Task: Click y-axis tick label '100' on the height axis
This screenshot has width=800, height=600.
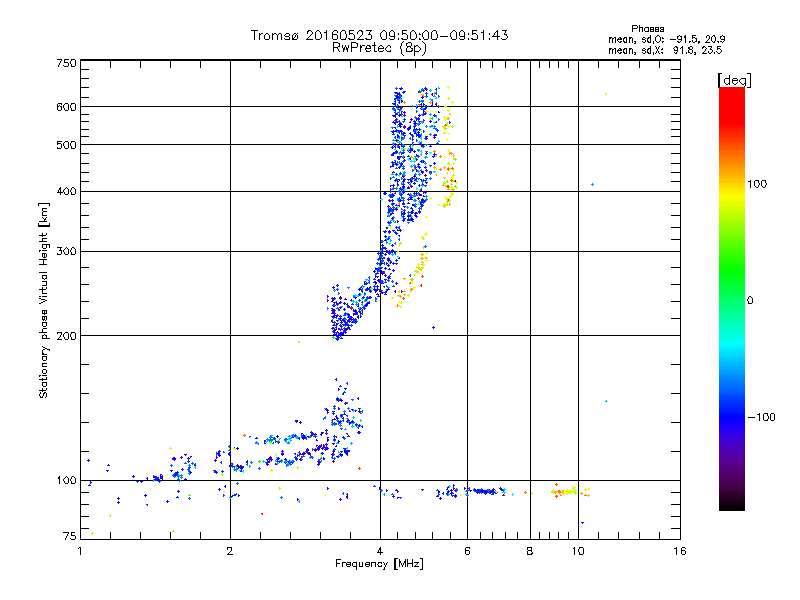Action: point(67,481)
